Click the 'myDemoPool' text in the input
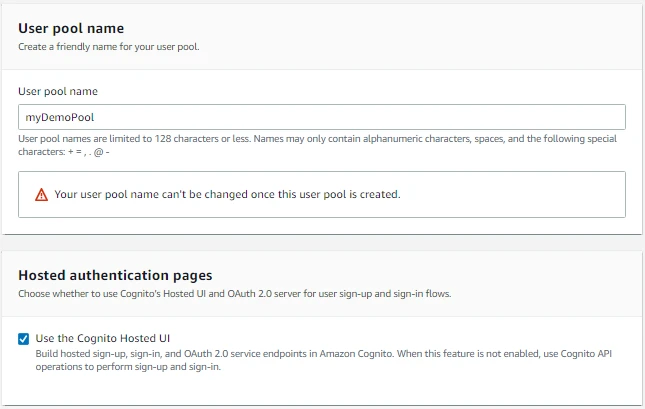The height and width of the screenshot is (409, 645). tap(53, 117)
